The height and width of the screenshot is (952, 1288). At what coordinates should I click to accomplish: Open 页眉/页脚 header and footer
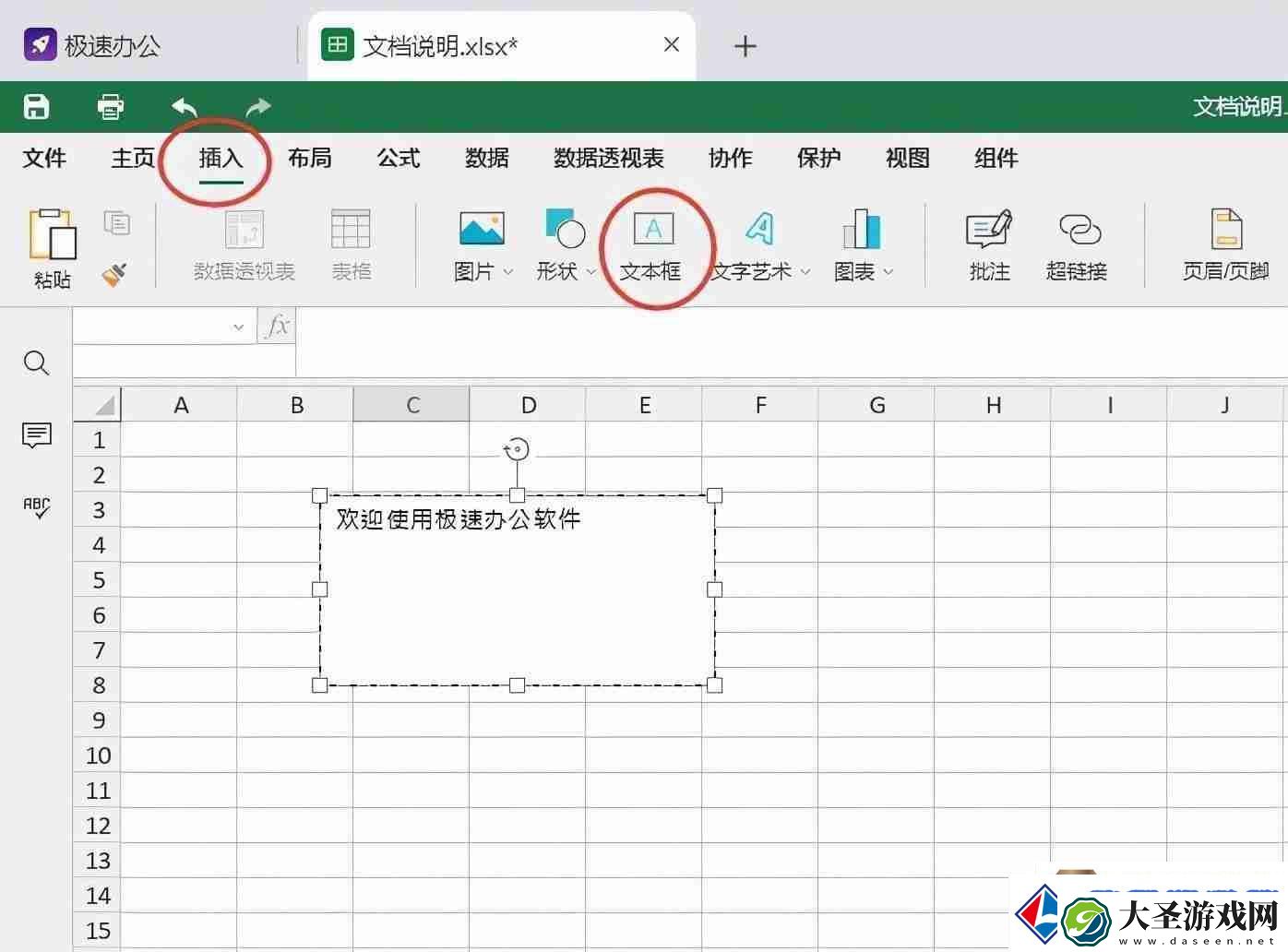coord(1226,246)
